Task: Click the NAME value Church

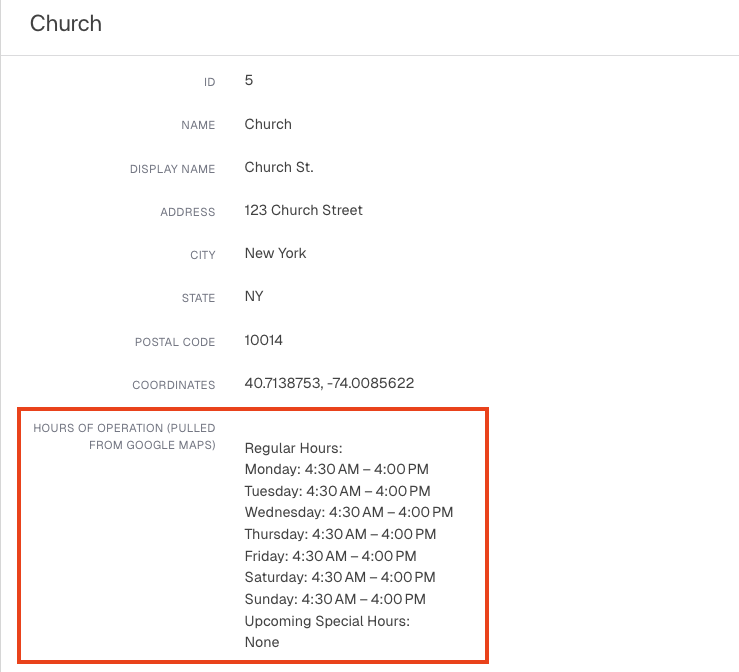Action: click(x=268, y=124)
